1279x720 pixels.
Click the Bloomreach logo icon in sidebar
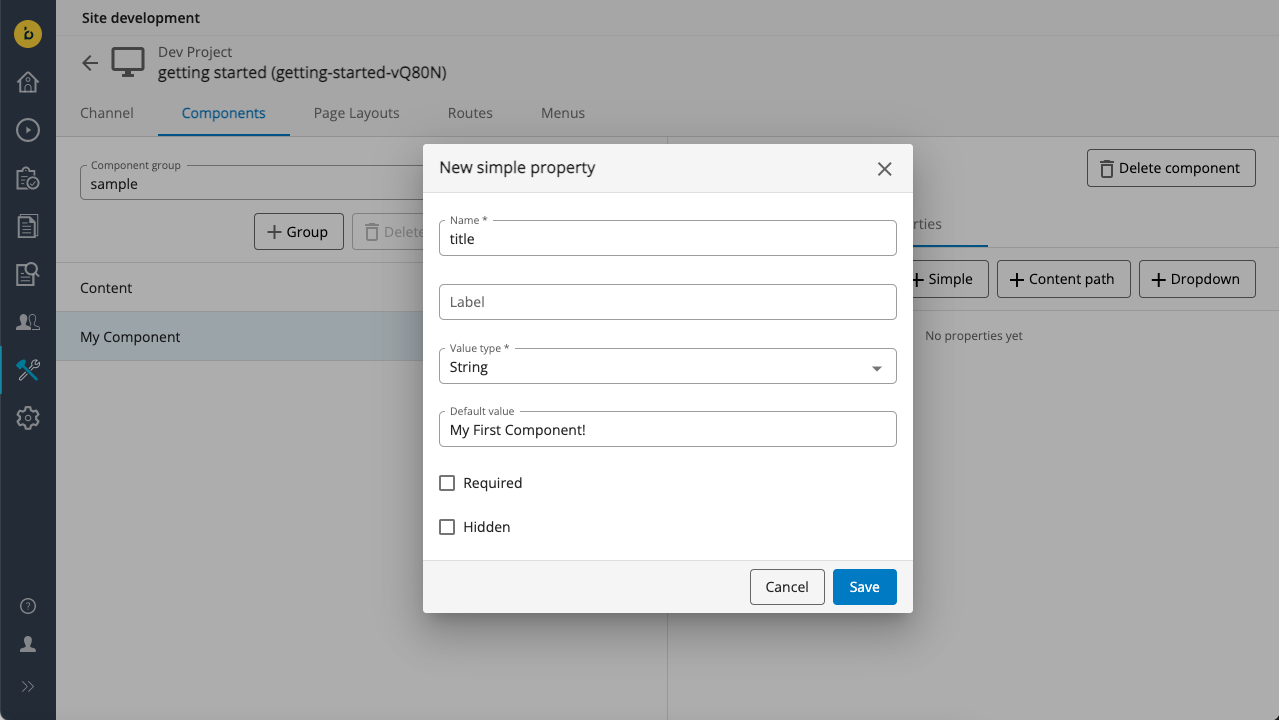click(x=28, y=33)
